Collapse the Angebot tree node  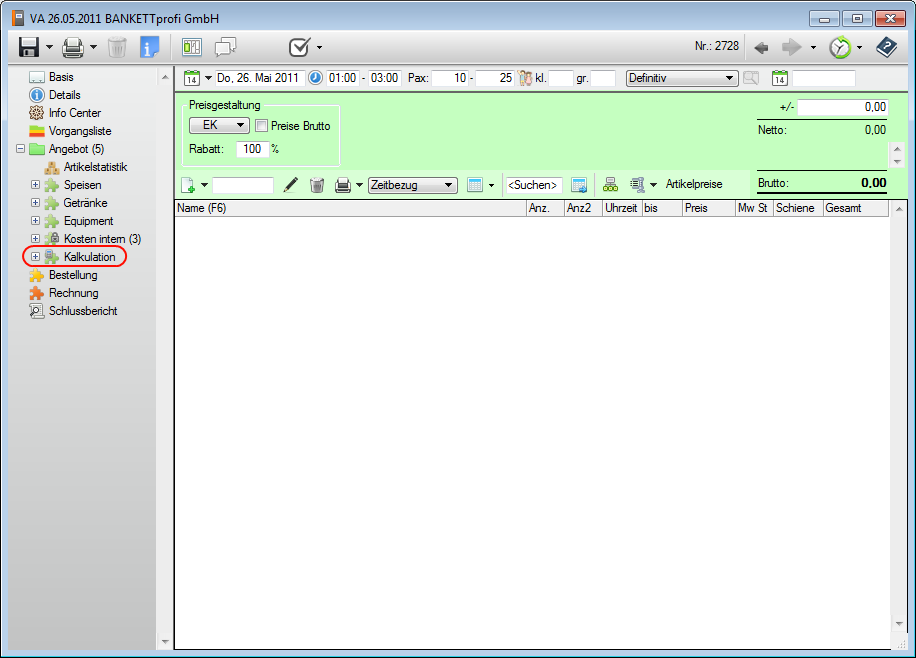point(22,149)
